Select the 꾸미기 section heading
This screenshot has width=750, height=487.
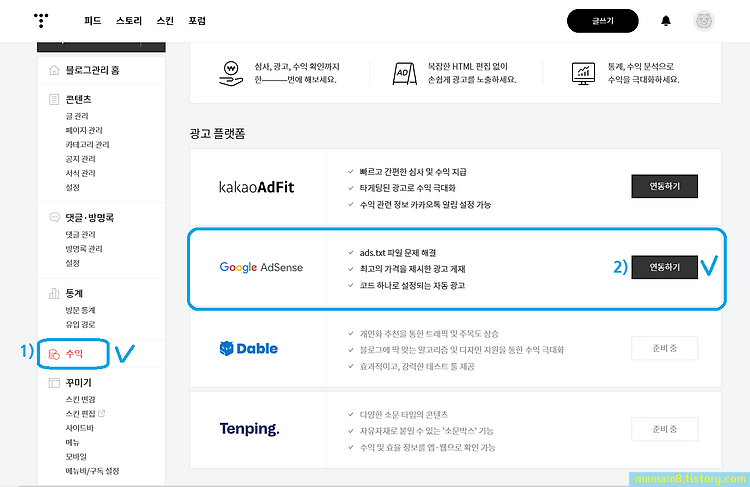pyautogui.click(x=78, y=383)
